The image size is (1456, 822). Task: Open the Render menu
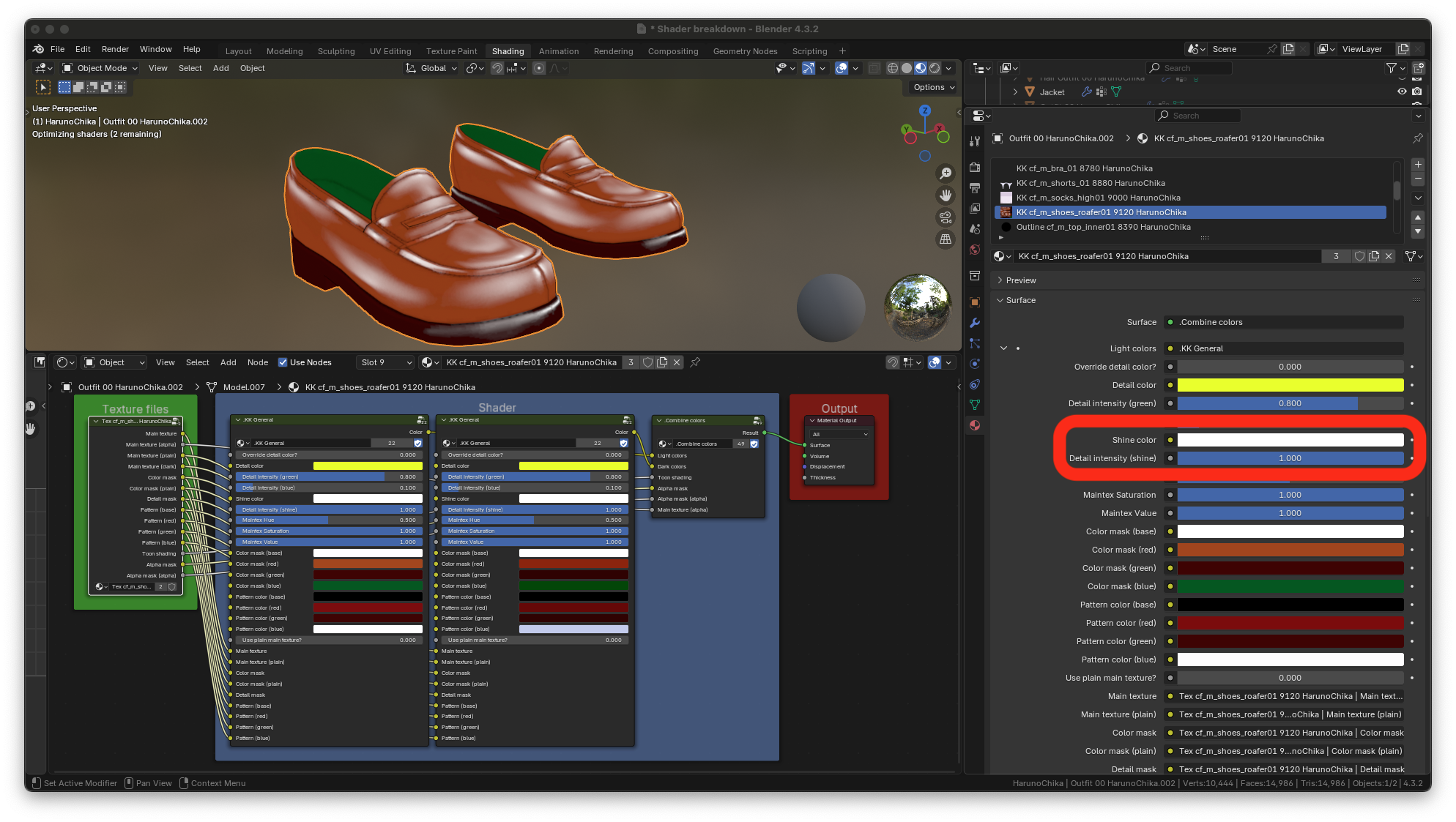pyautogui.click(x=115, y=49)
